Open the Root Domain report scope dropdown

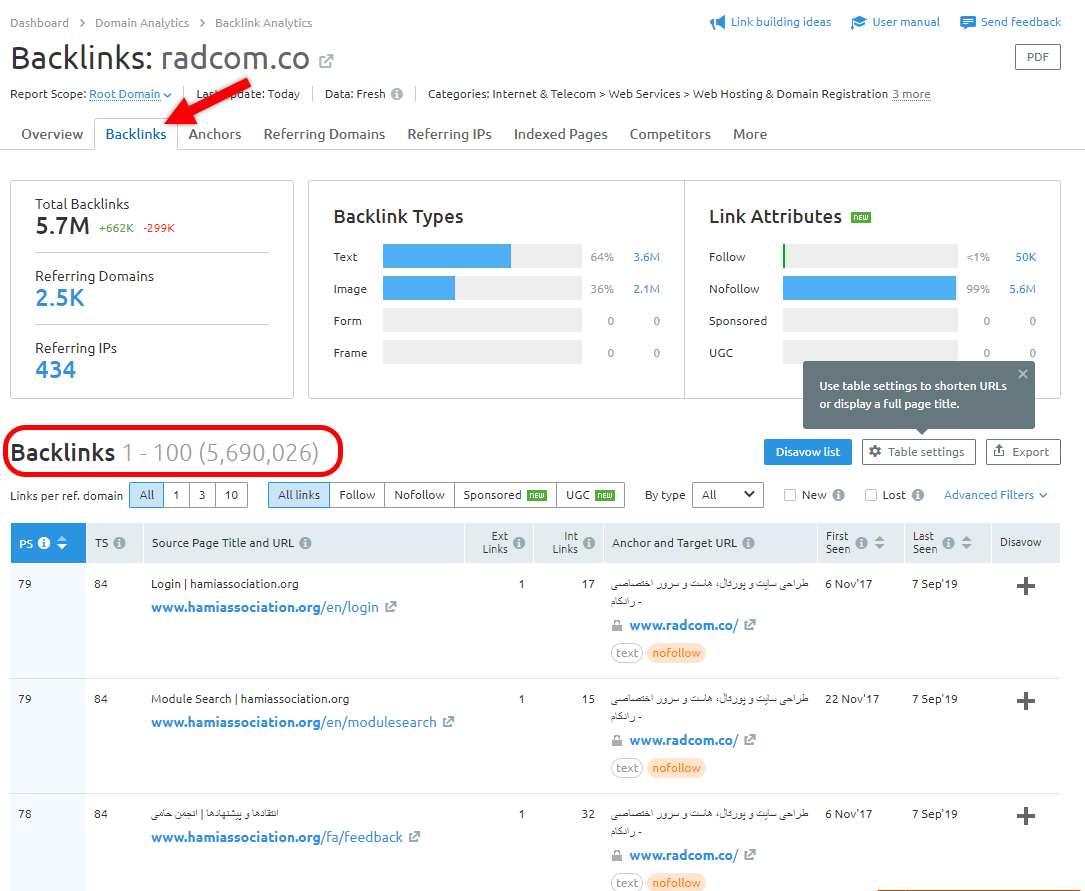123,94
